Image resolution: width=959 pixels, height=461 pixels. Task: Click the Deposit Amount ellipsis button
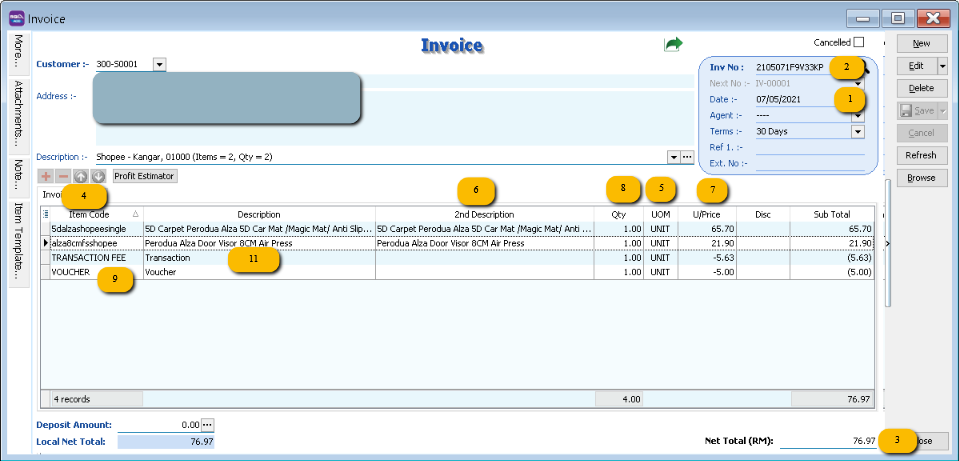pos(208,425)
